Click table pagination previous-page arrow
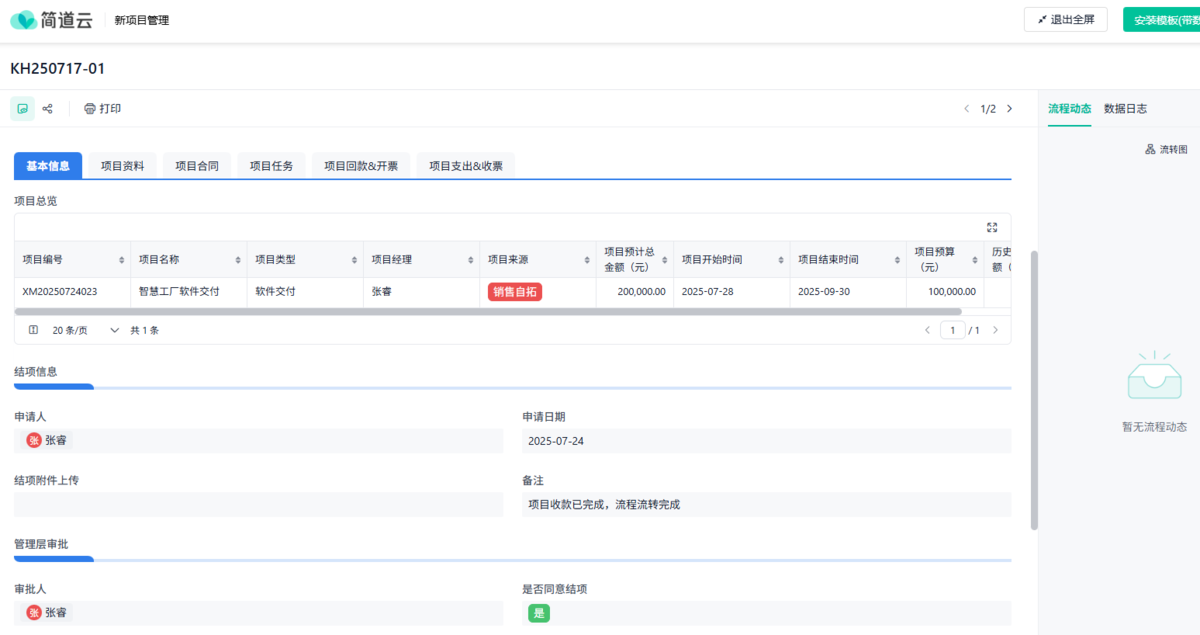1200x635 pixels. (x=927, y=330)
